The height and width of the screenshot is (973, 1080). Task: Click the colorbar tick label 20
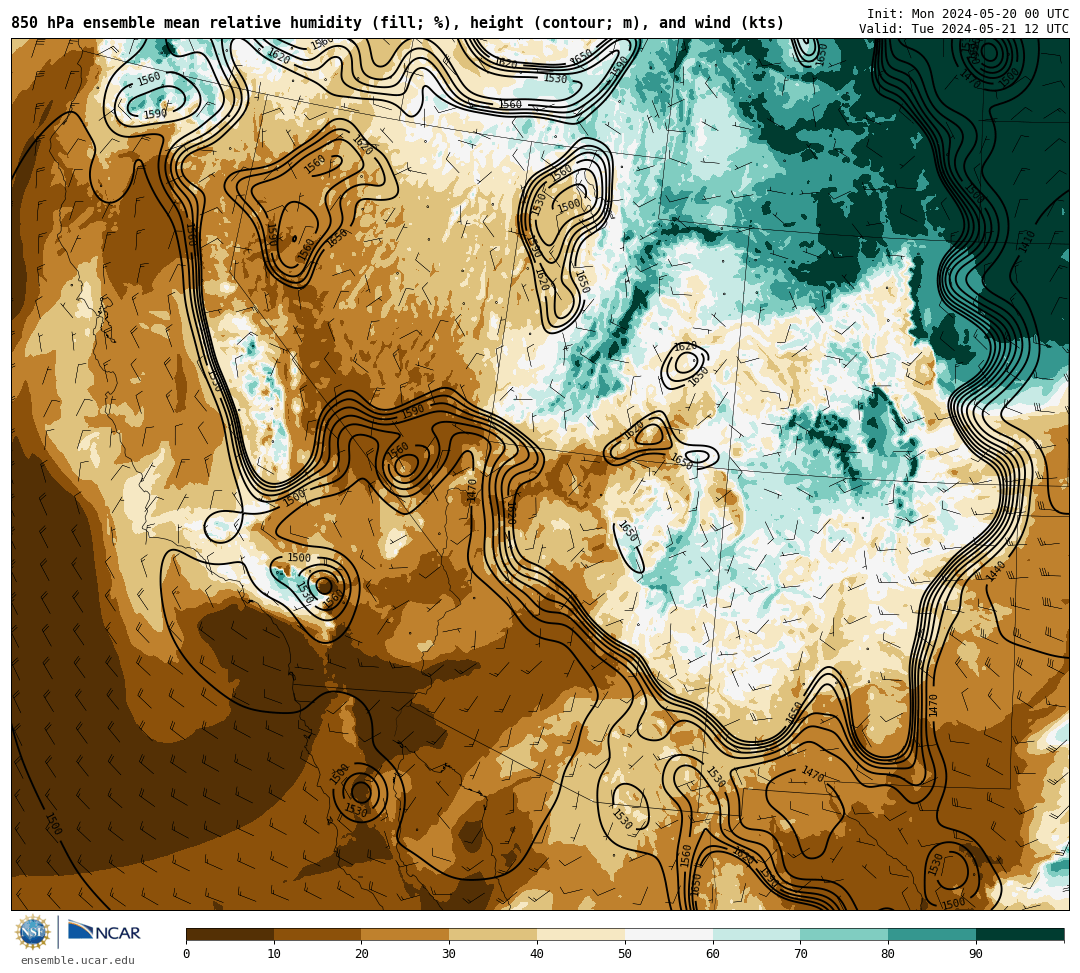tap(362, 954)
